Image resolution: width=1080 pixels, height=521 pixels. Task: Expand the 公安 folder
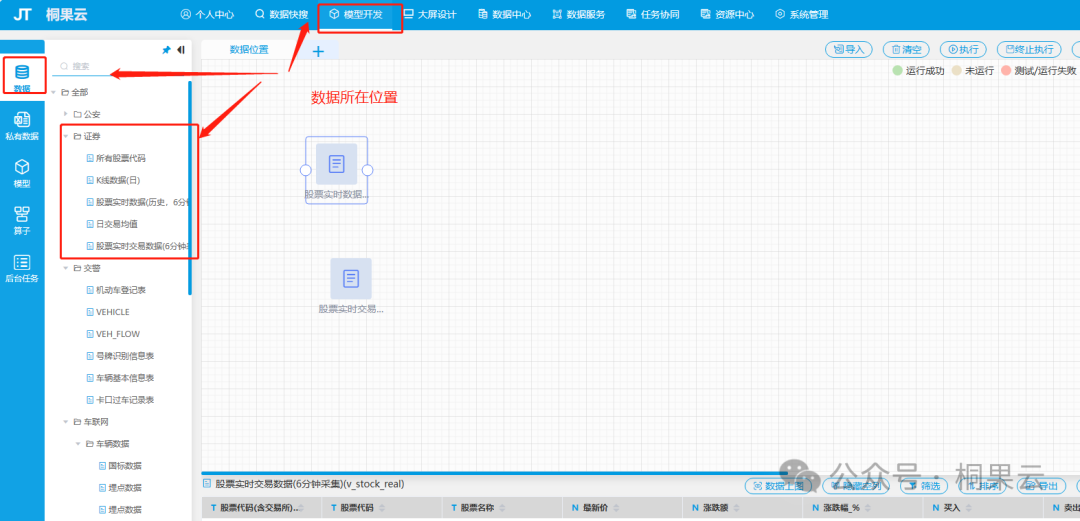click(x=65, y=114)
